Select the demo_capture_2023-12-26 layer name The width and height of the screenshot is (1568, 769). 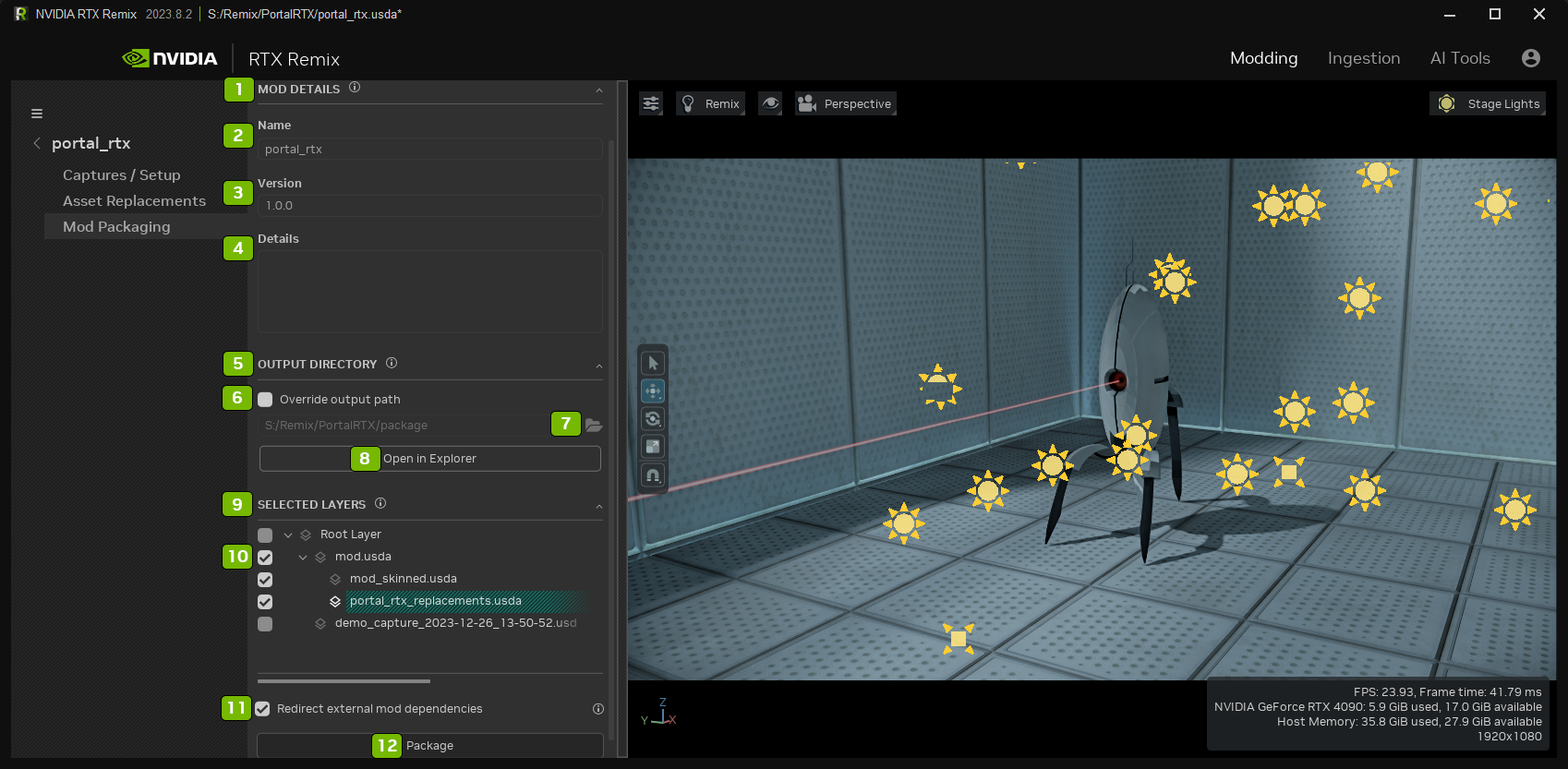click(x=456, y=623)
